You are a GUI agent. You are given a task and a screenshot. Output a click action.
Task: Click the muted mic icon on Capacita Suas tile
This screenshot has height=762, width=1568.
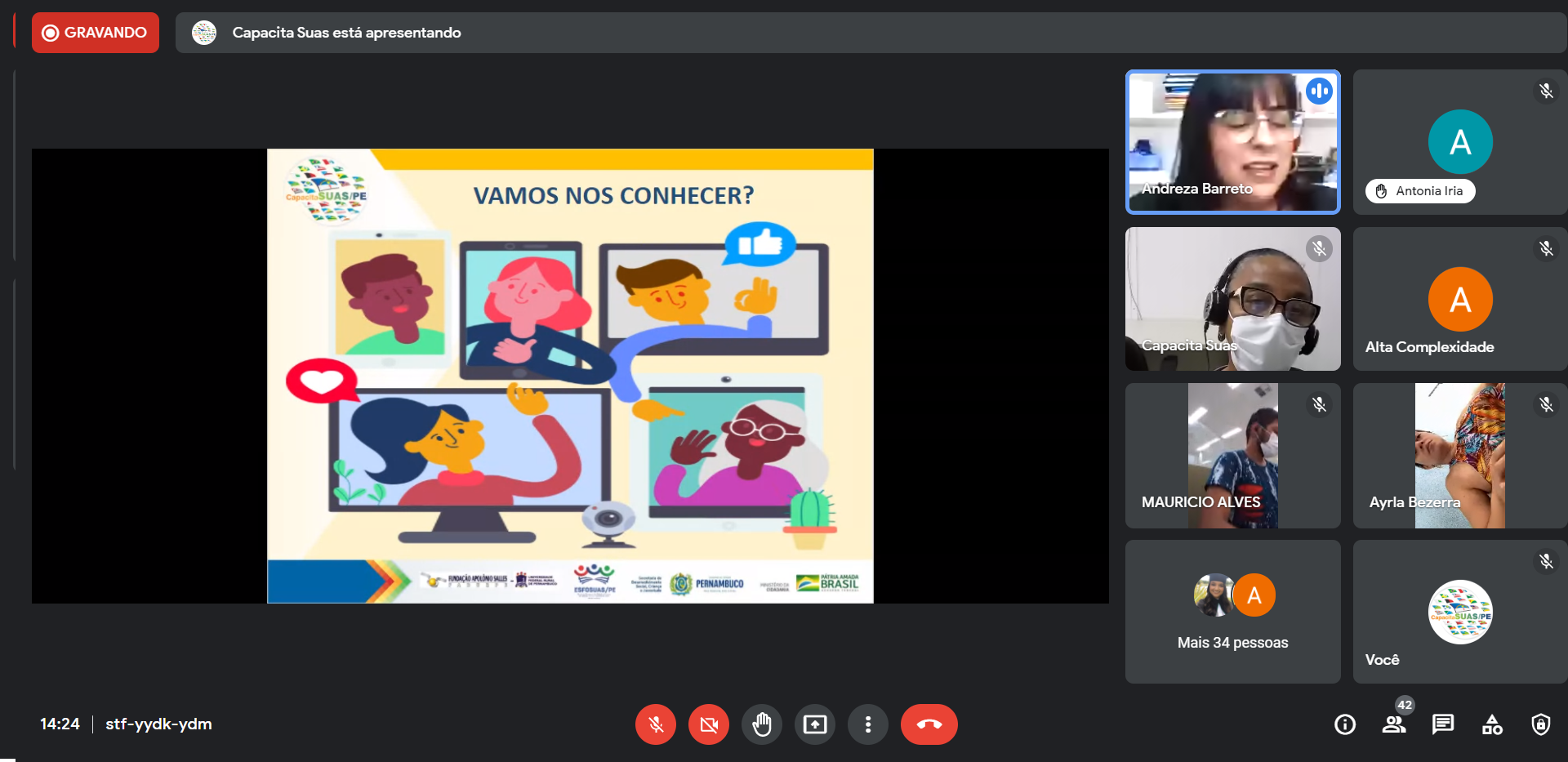point(1319,248)
